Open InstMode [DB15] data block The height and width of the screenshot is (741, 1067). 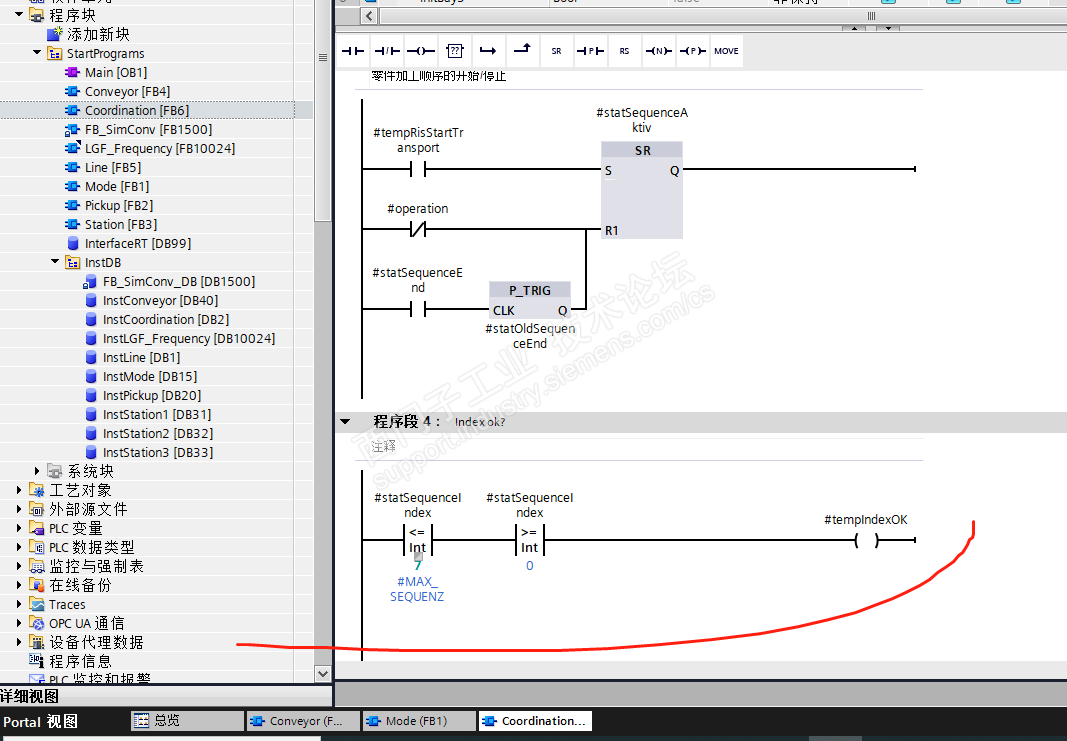point(150,377)
